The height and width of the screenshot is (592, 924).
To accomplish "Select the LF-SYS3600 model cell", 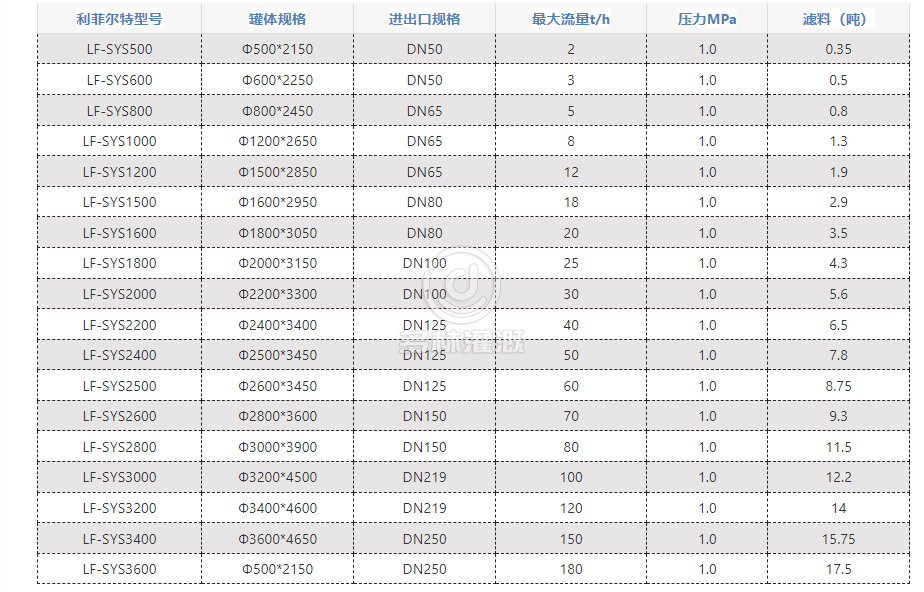I will tap(119, 569).
